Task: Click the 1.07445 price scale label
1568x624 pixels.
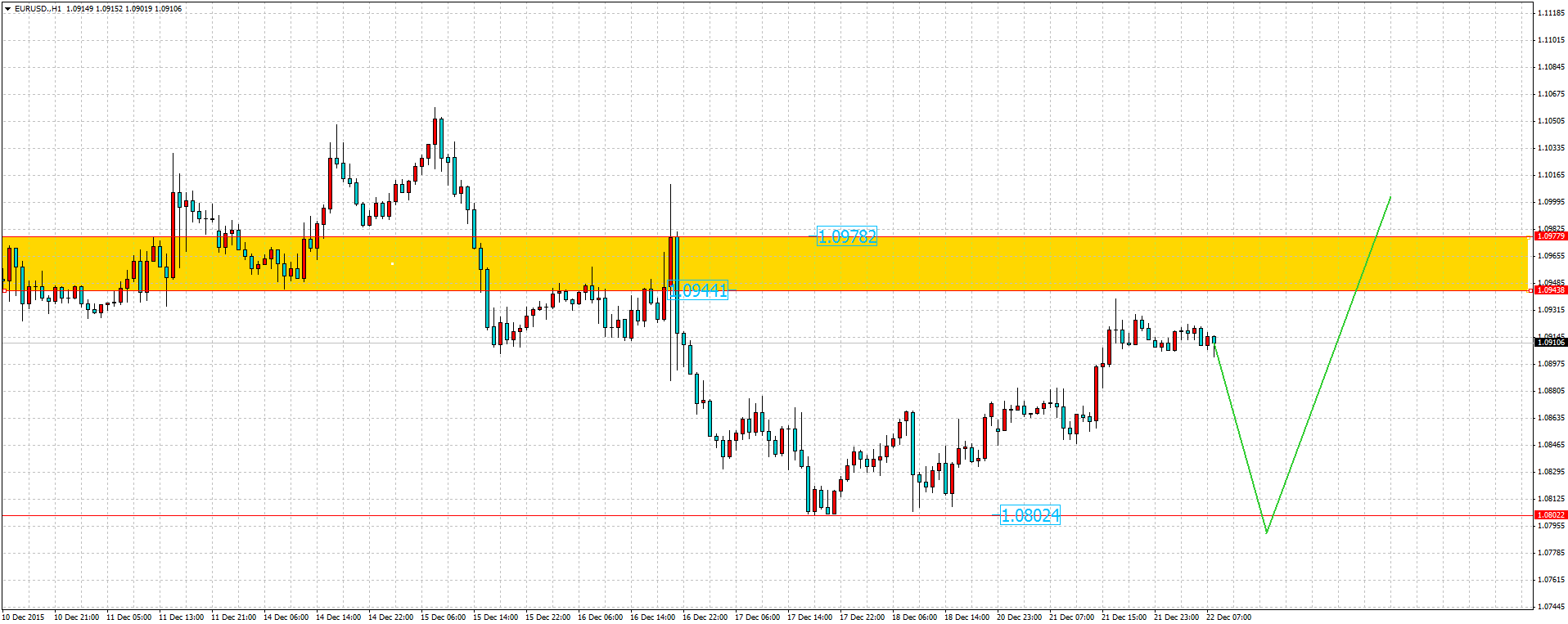Action: point(1550,607)
